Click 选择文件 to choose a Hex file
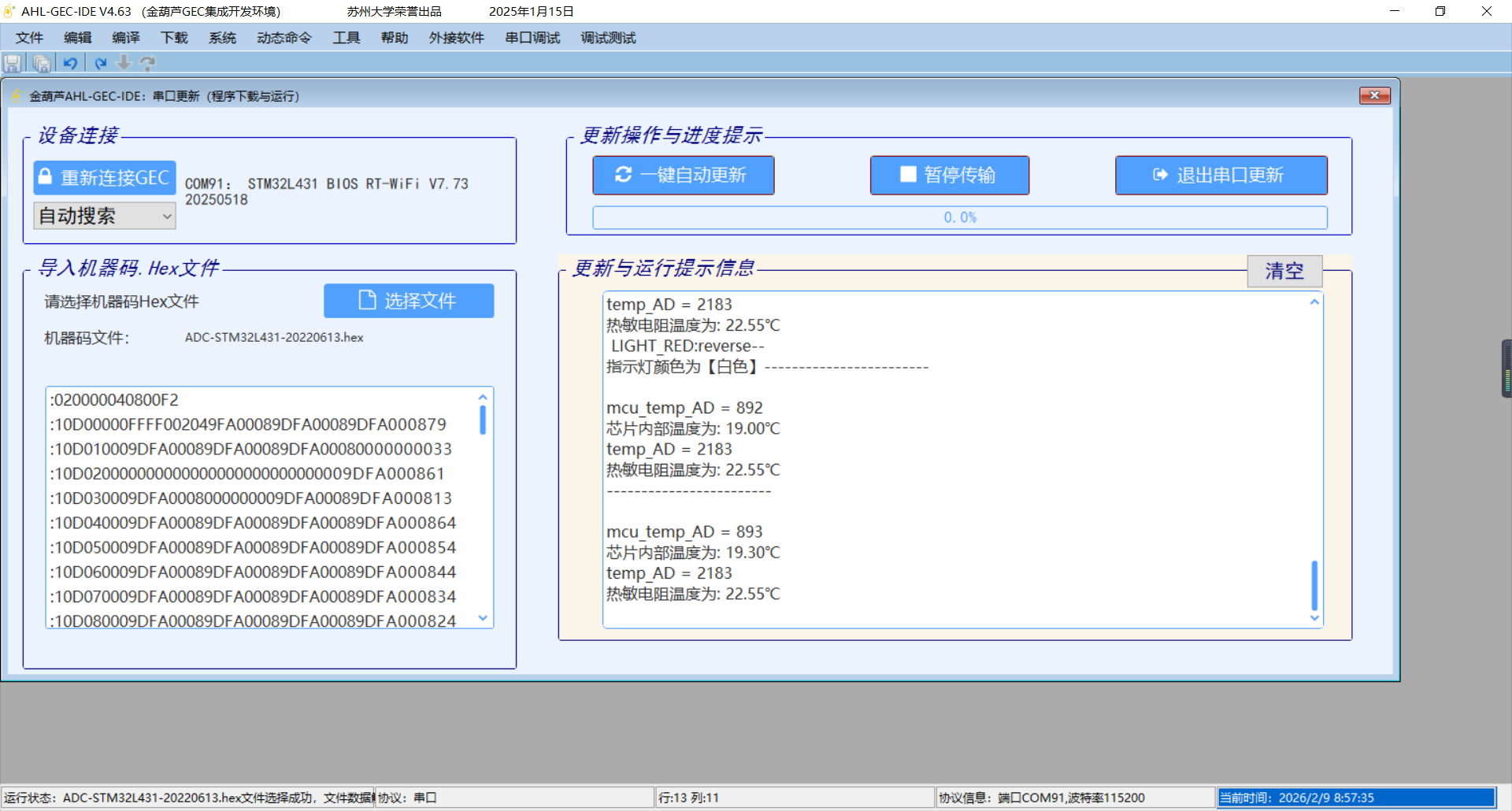The width and height of the screenshot is (1512, 811). 409,301
